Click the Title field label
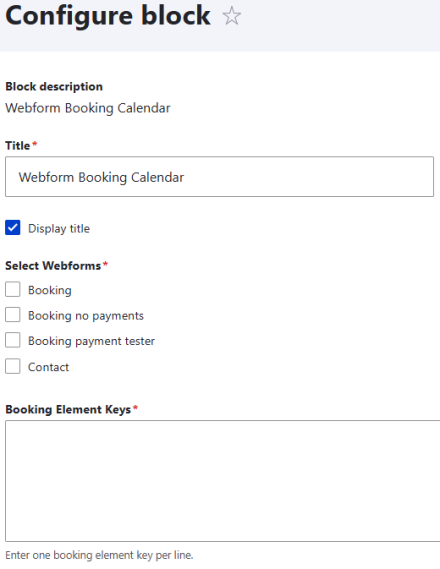 (17, 146)
